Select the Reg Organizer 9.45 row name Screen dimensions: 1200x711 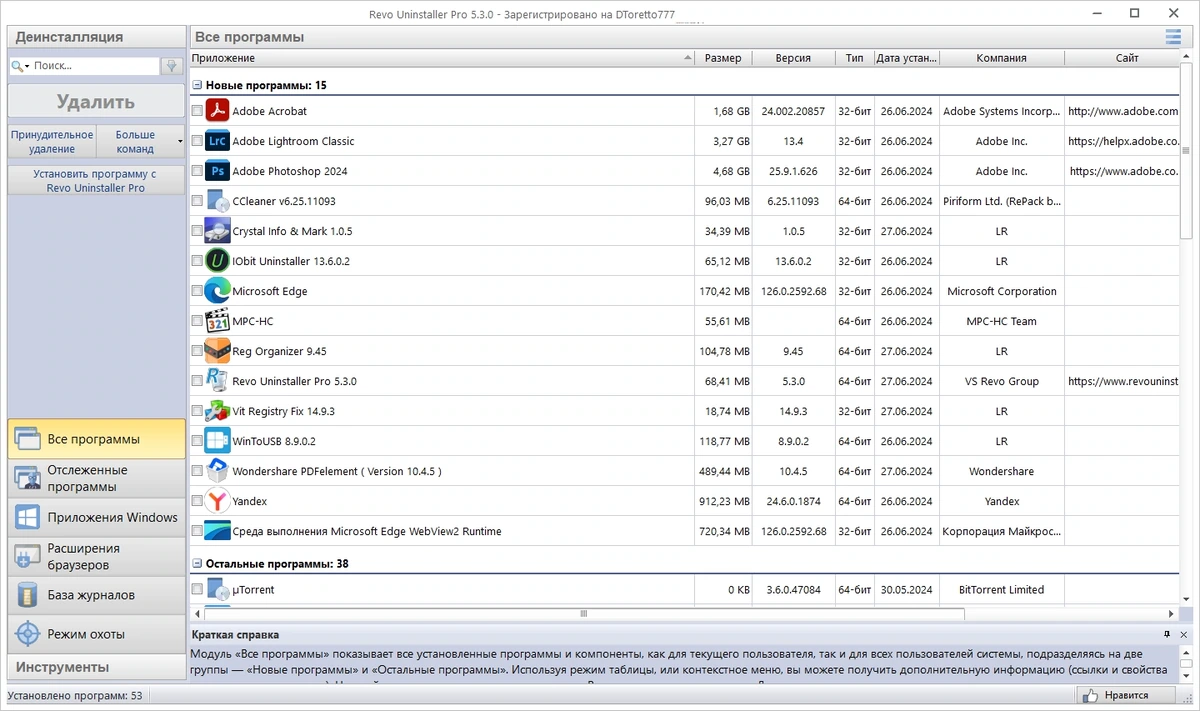[279, 351]
